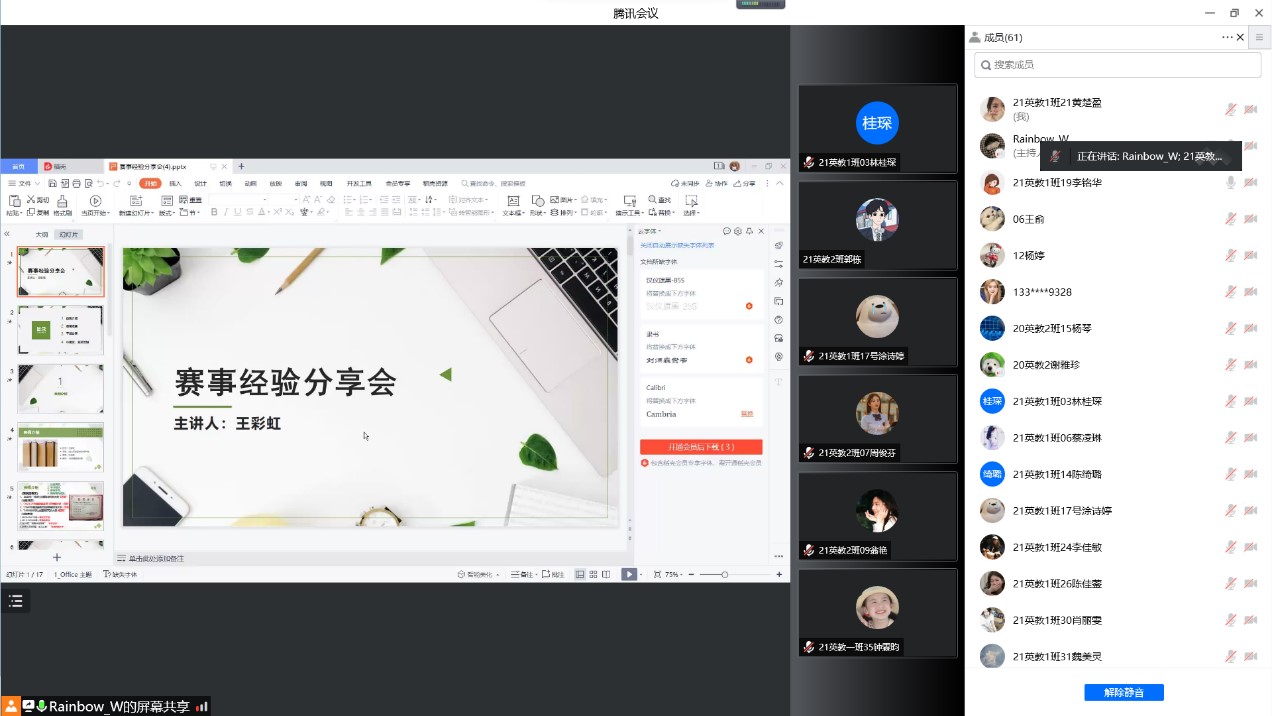Viewport: 1272px width, 716px height.
Task: Open the 75% zoom level dropdown
Action: [674, 575]
